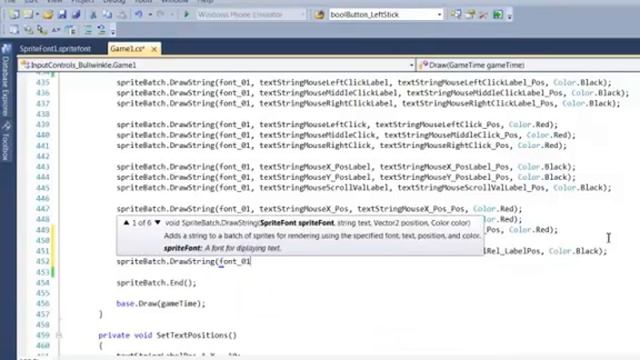Viewport: 640px width, 360px height.
Task: Open the Draw(GameTime gameTime) member dropdown
Action: (529, 65)
